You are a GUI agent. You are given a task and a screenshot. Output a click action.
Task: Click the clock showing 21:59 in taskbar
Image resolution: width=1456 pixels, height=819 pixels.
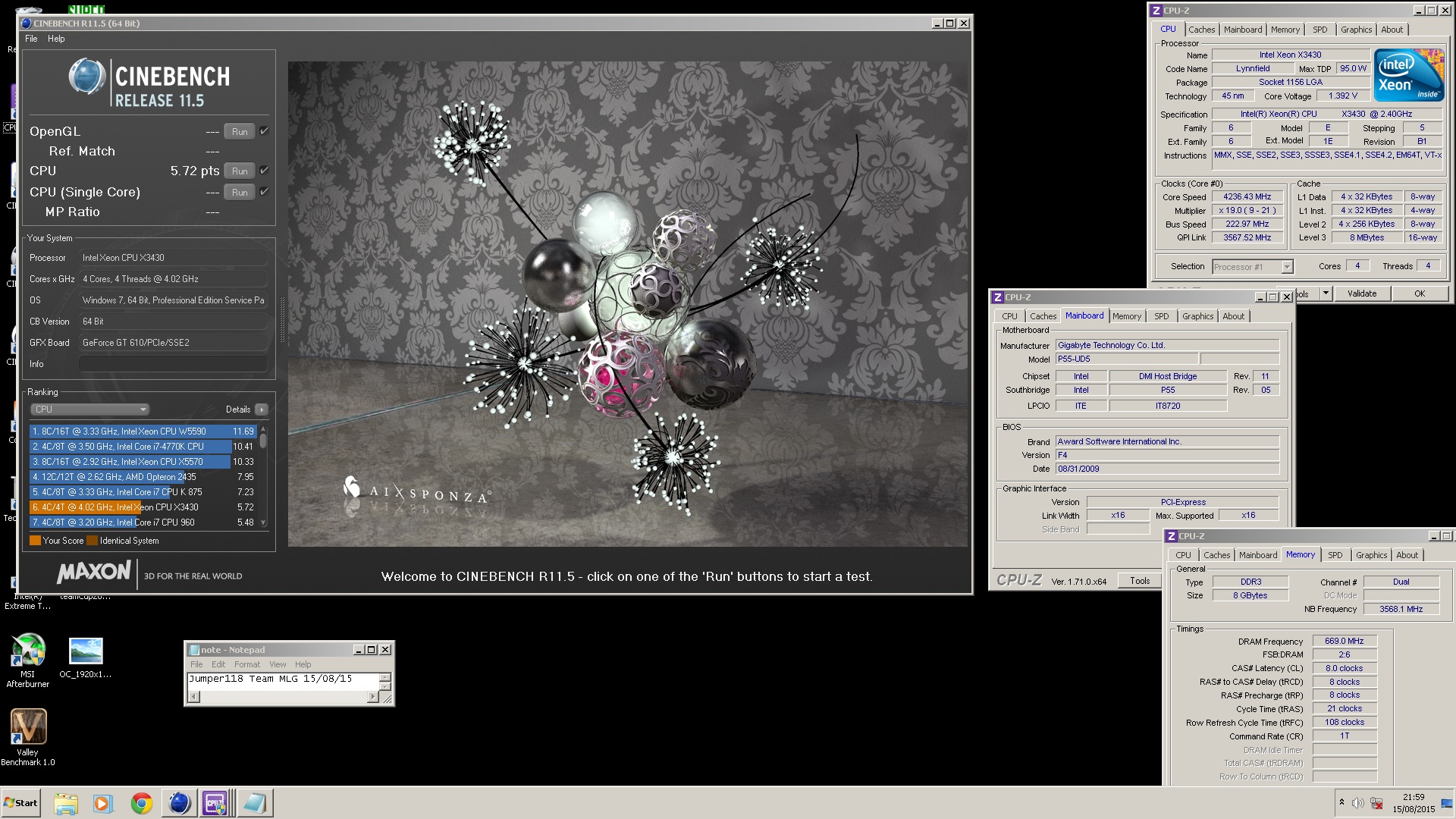[x=1414, y=797]
